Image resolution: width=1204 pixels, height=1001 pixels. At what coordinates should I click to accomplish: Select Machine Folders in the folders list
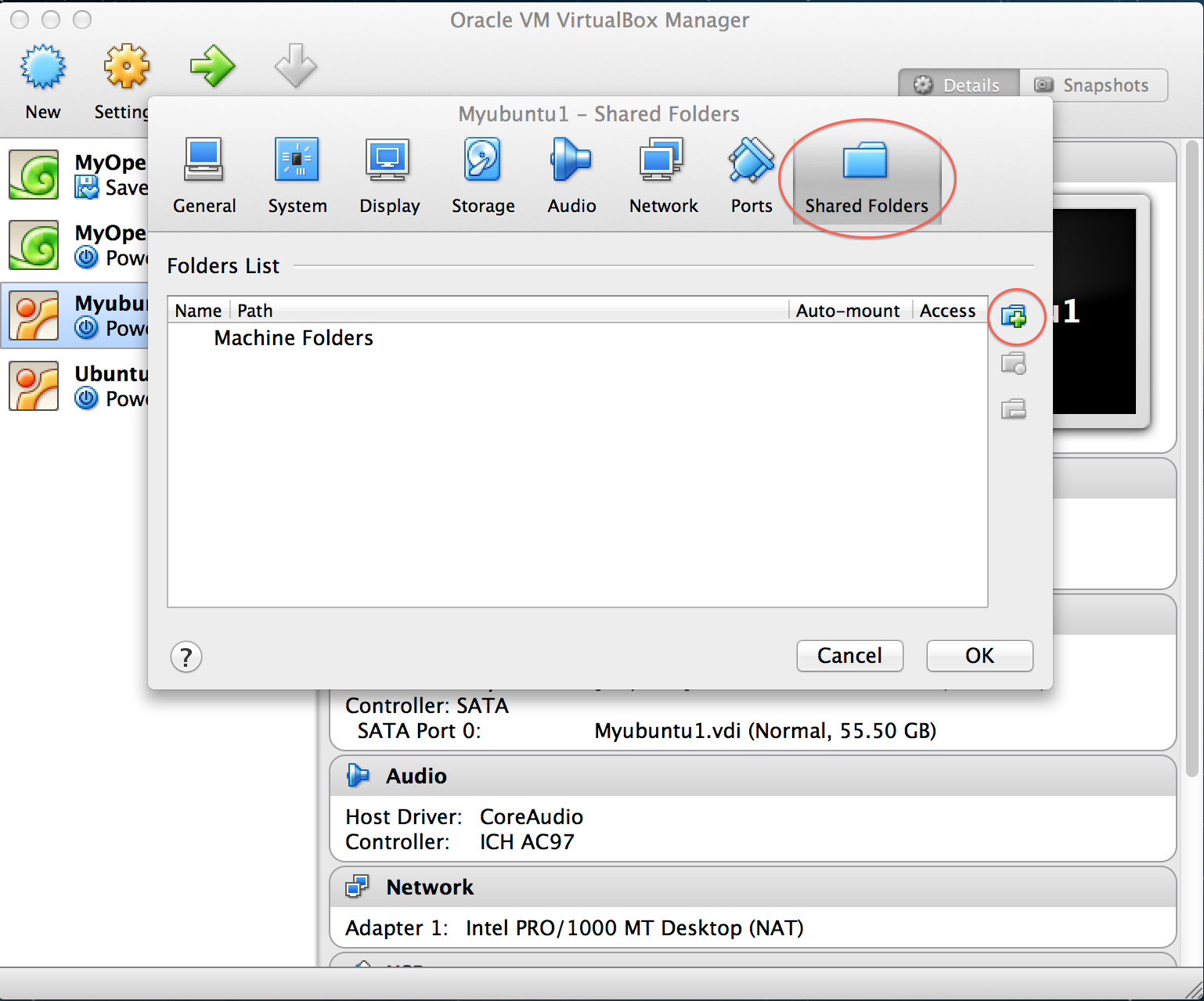click(x=293, y=338)
